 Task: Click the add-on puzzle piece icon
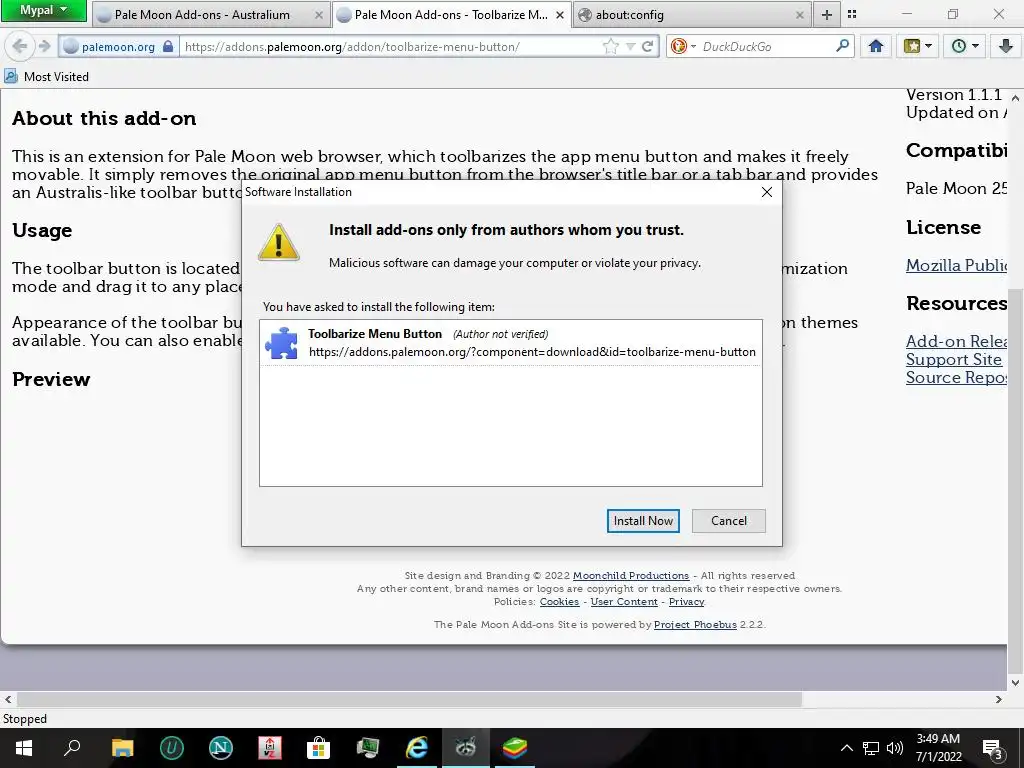(281, 343)
